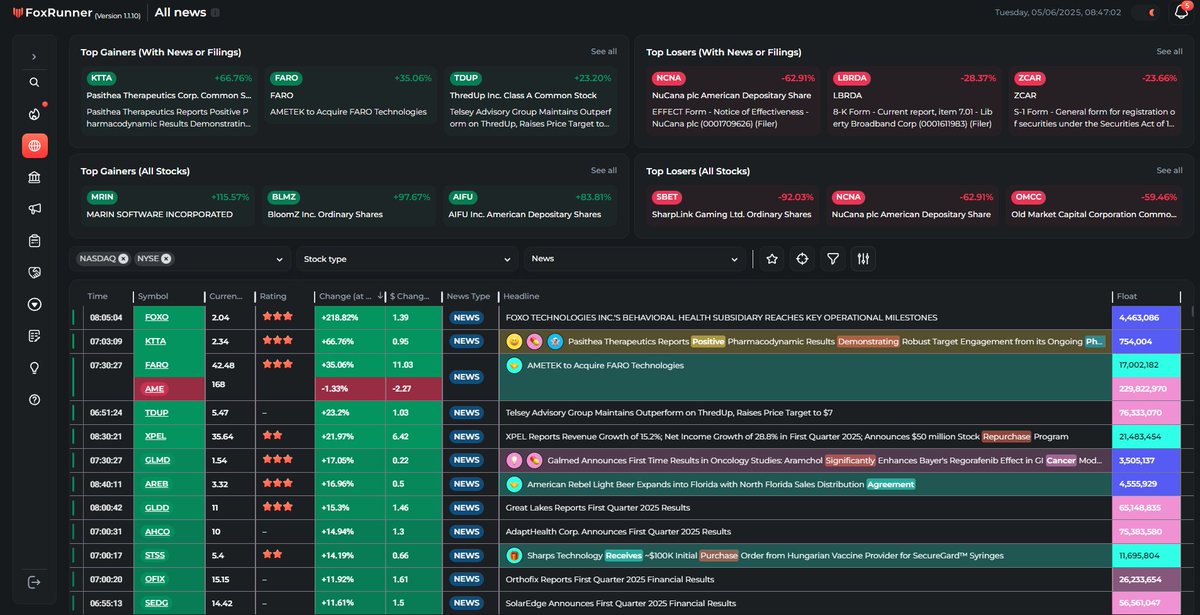
Task: Click the FoxRunner logo
Action: pyautogui.click(x=52, y=13)
